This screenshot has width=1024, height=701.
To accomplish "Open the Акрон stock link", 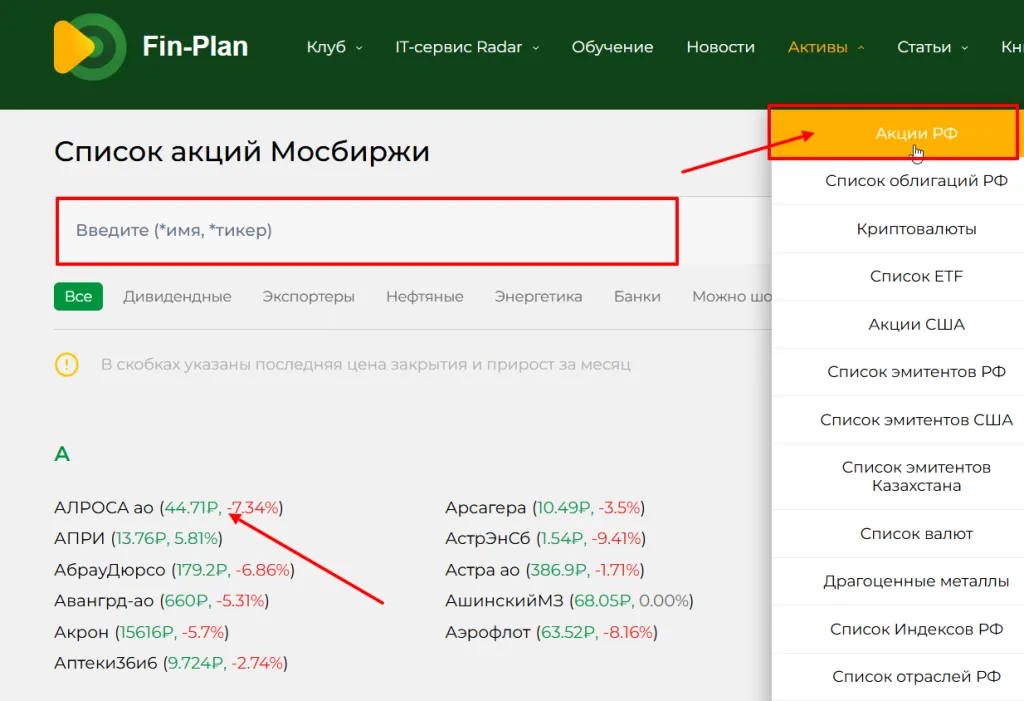I will pos(81,632).
